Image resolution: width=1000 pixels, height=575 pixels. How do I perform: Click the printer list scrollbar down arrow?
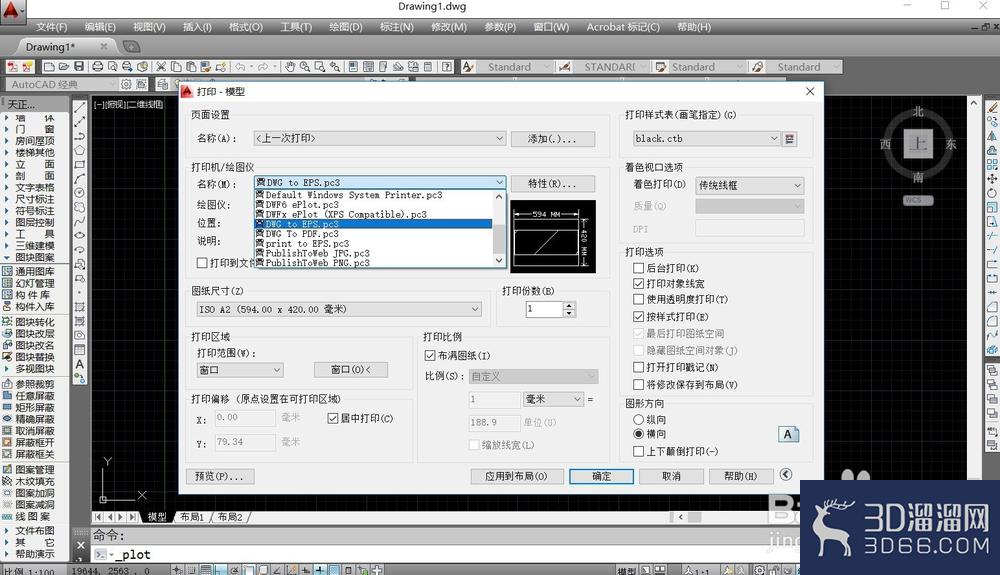point(499,260)
